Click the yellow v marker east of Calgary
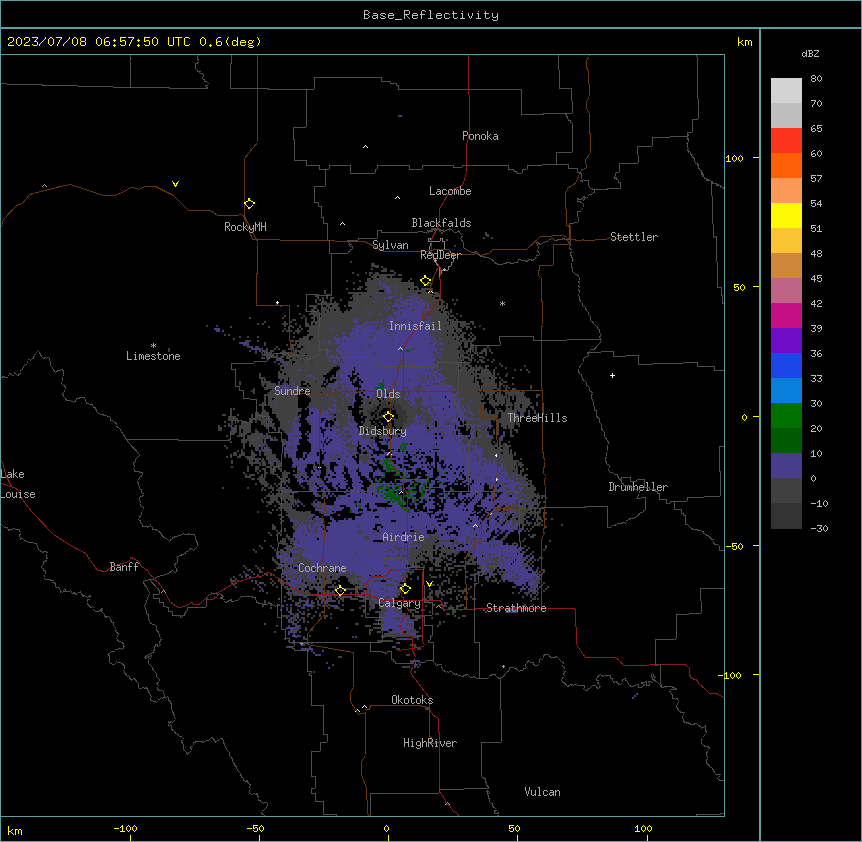 coord(429,584)
